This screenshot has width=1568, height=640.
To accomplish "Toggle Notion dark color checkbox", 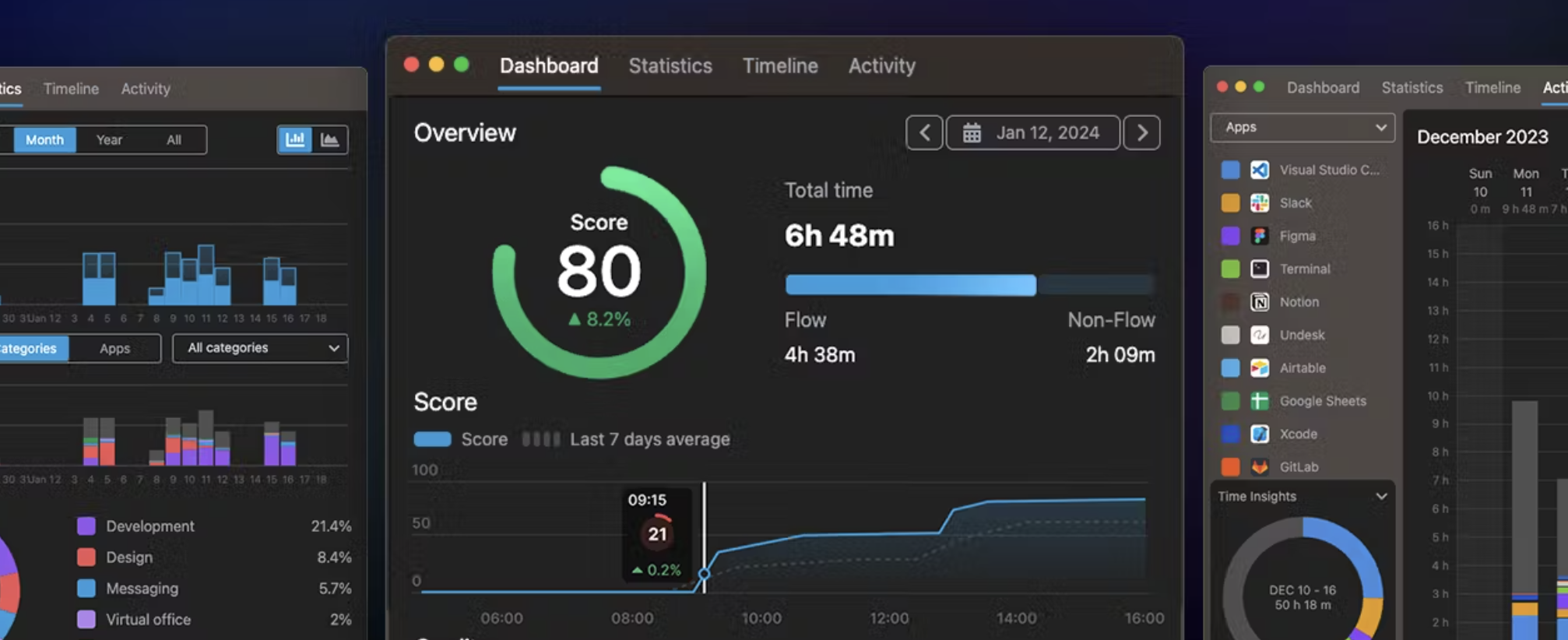I will click(1230, 302).
